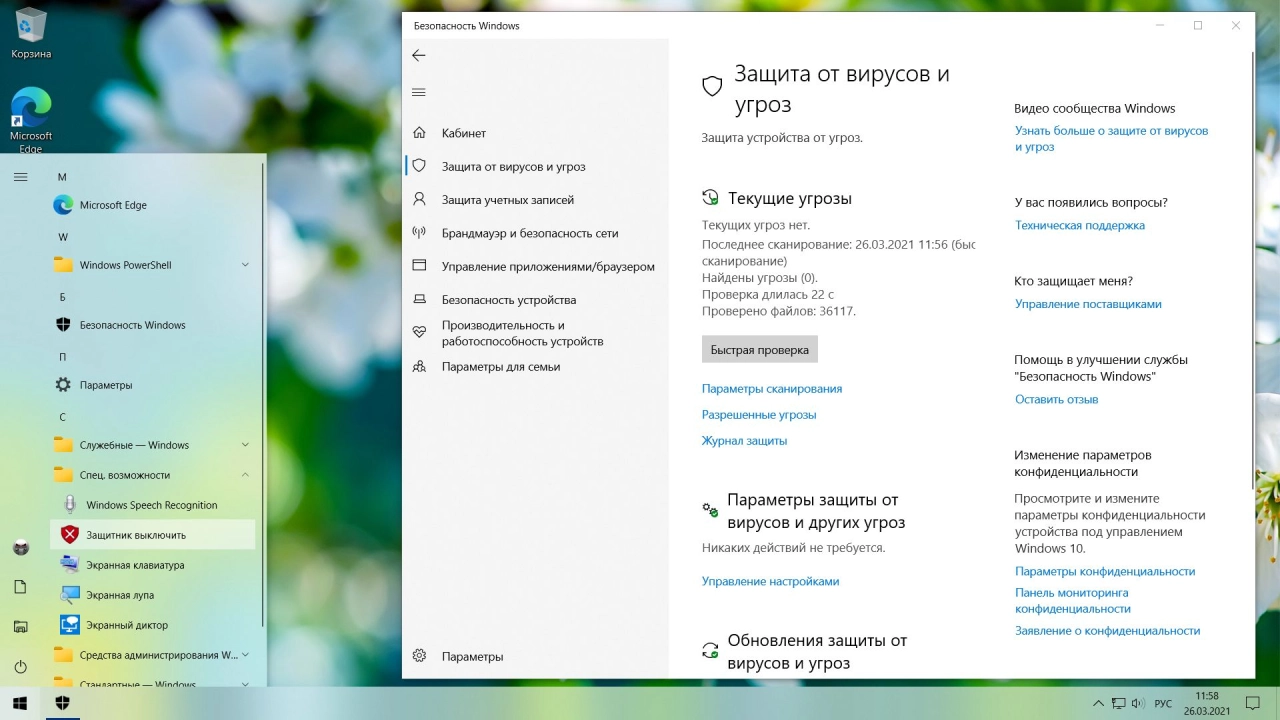Open Узнать больше о защите link

click(x=1112, y=139)
